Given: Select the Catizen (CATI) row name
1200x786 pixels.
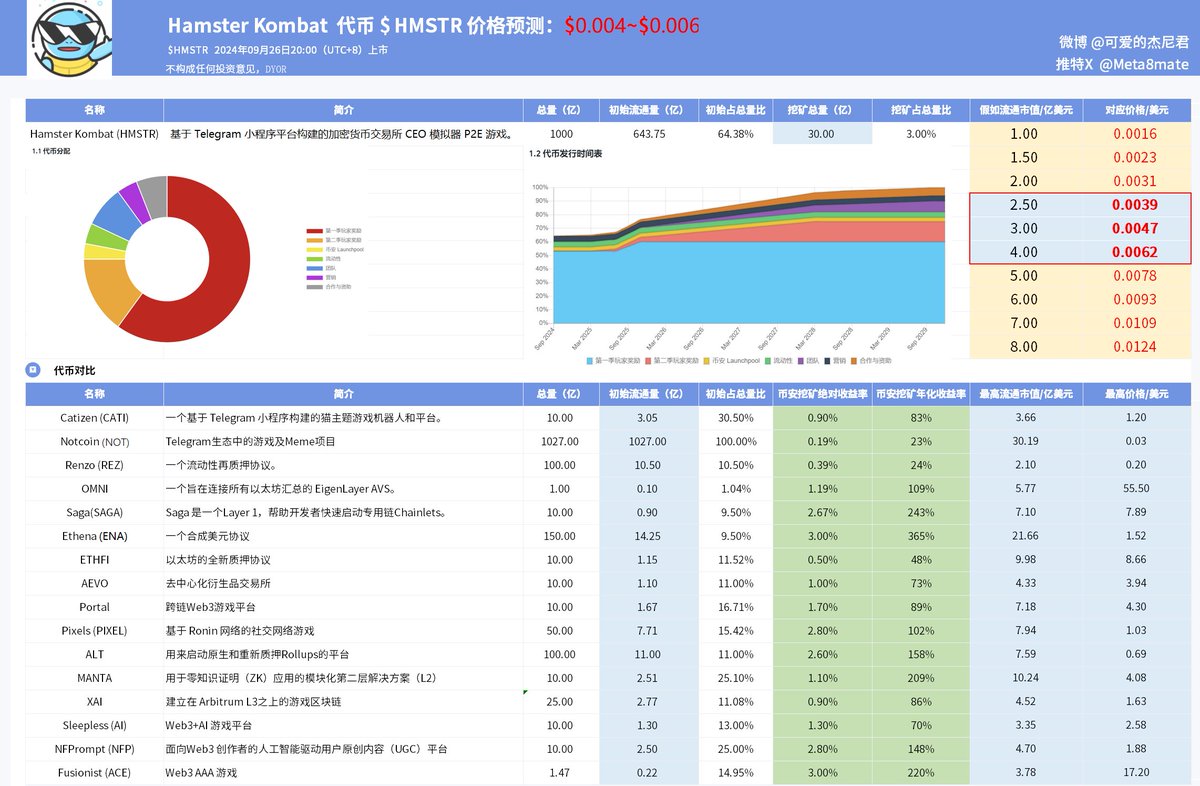Looking at the screenshot, I should (94, 418).
